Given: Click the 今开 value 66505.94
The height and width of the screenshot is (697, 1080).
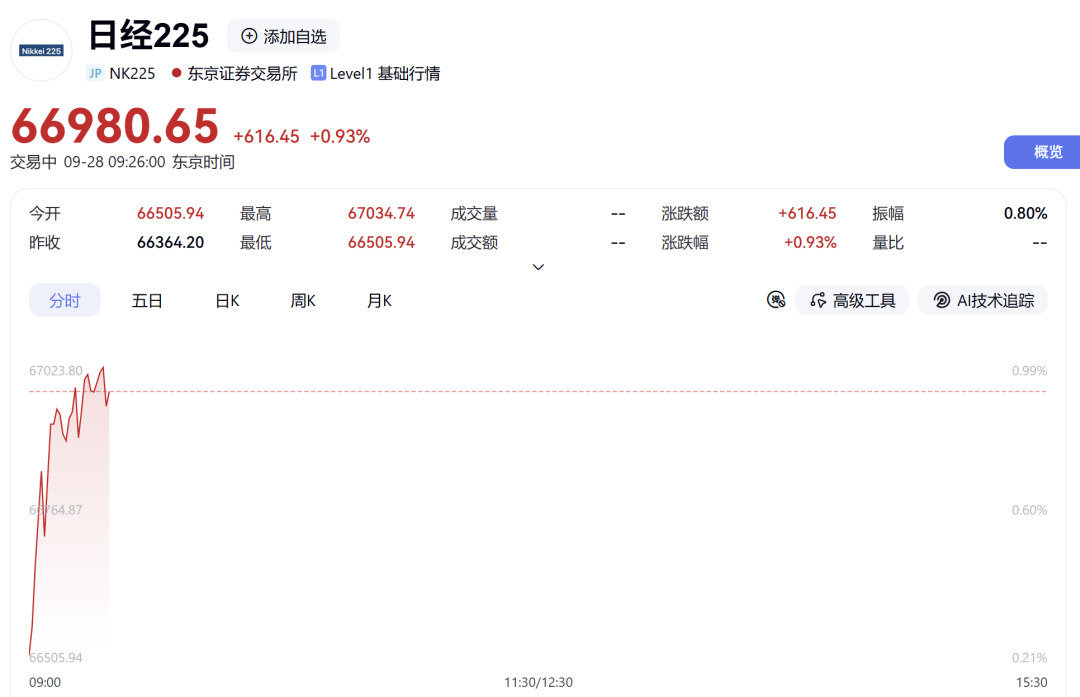Looking at the screenshot, I should click(x=170, y=214).
